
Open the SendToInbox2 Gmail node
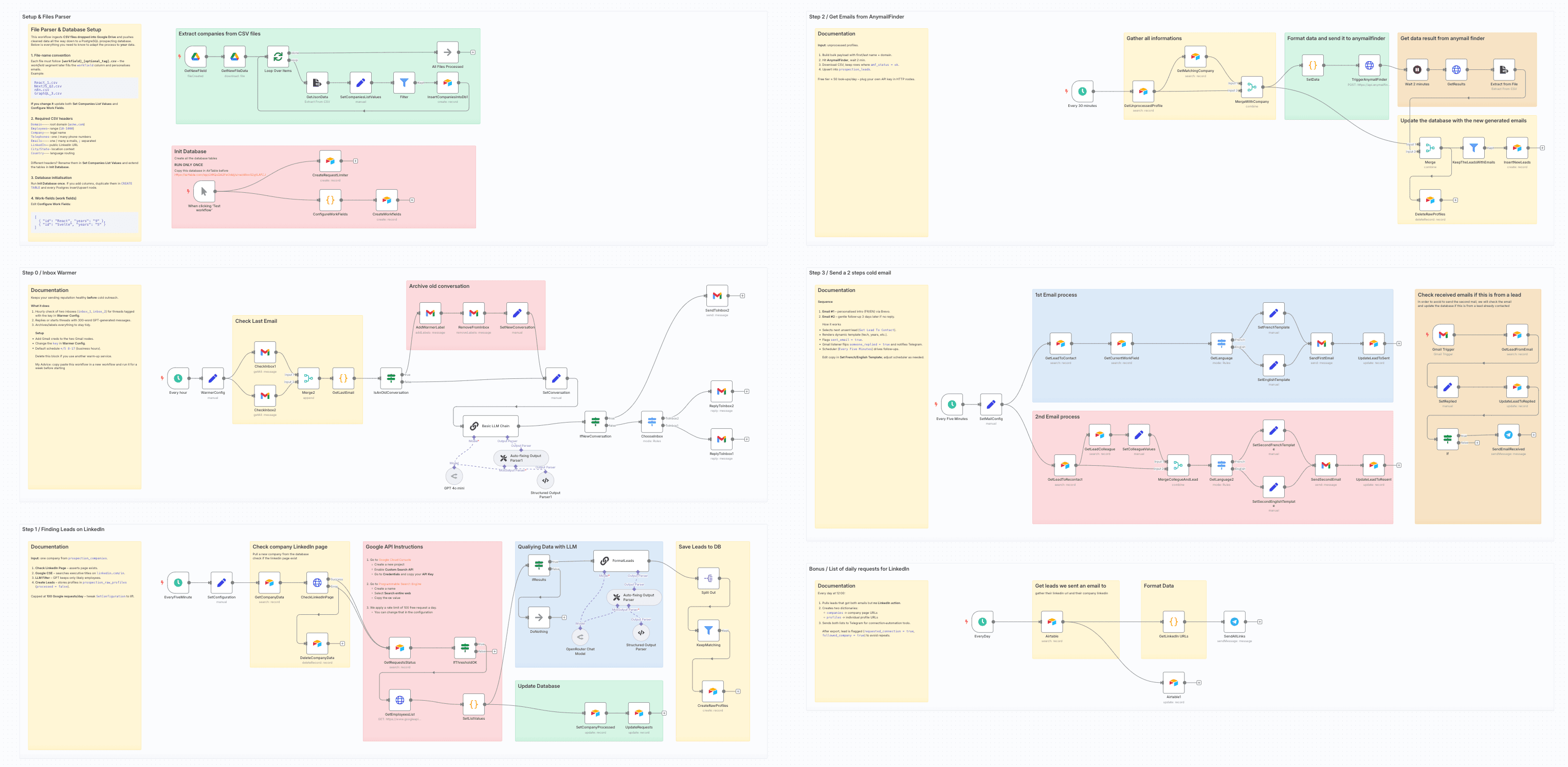click(717, 296)
